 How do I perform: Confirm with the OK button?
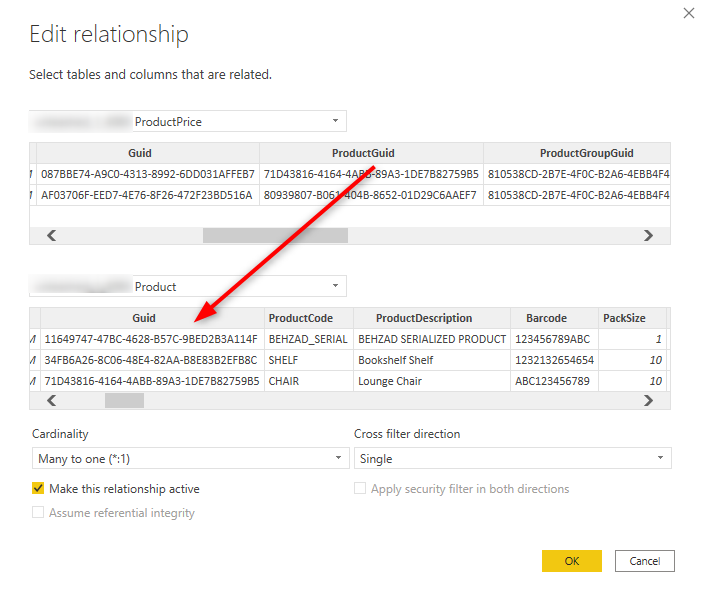571,561
